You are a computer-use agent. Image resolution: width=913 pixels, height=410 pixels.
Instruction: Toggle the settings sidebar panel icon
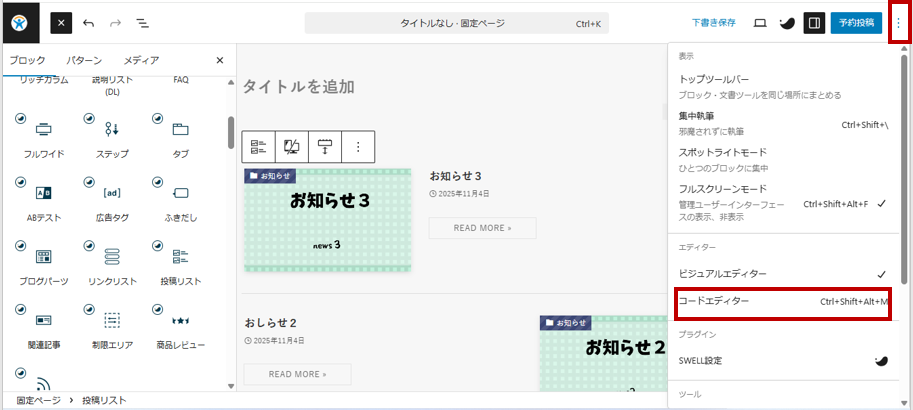click(814, 22)
